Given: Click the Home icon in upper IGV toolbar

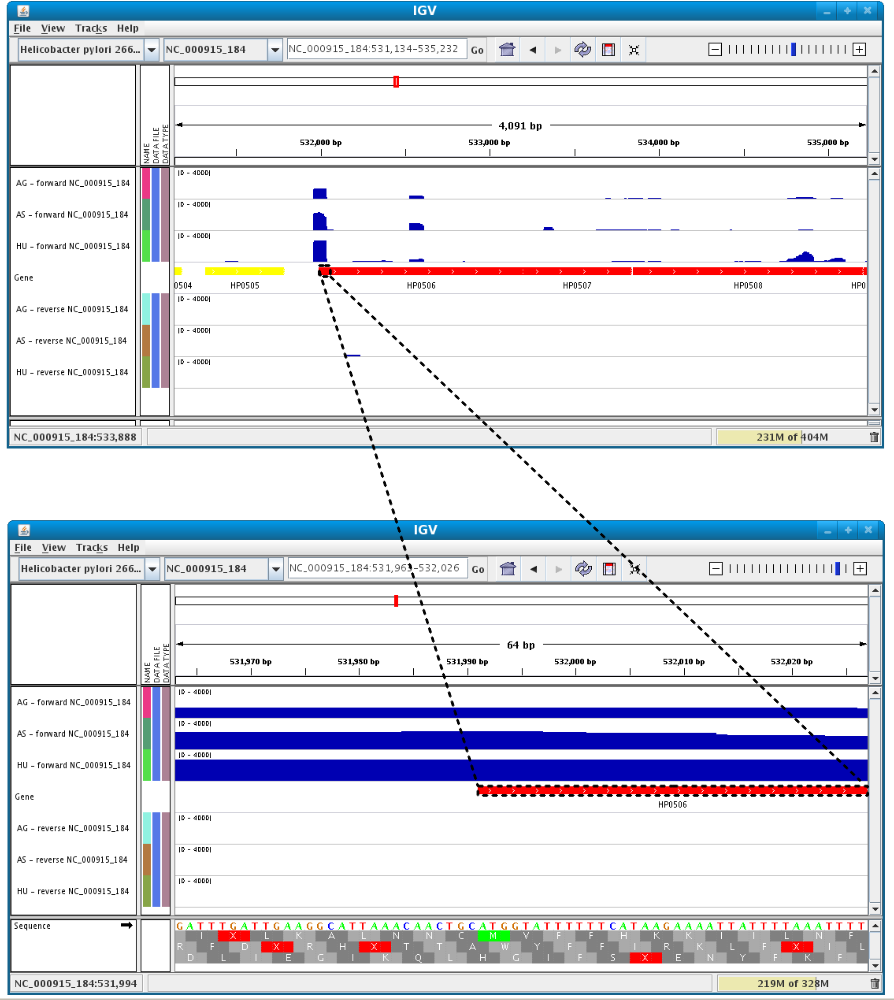Looking at the screenshot, I should point(507,50).
